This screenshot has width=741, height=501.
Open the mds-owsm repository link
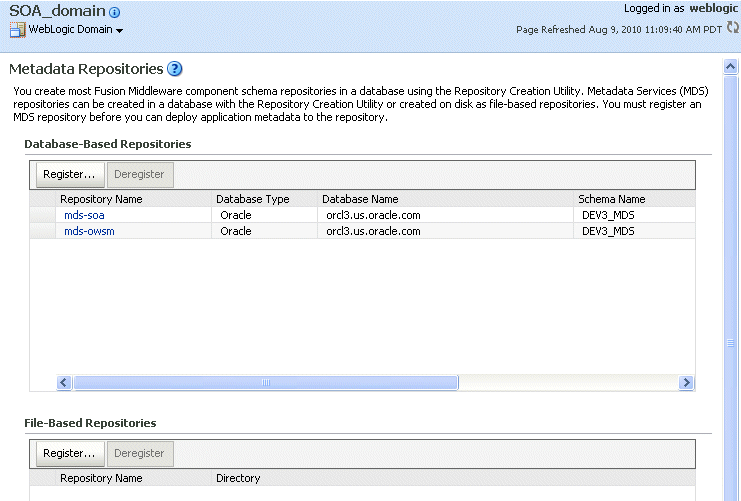click(89, 231)
